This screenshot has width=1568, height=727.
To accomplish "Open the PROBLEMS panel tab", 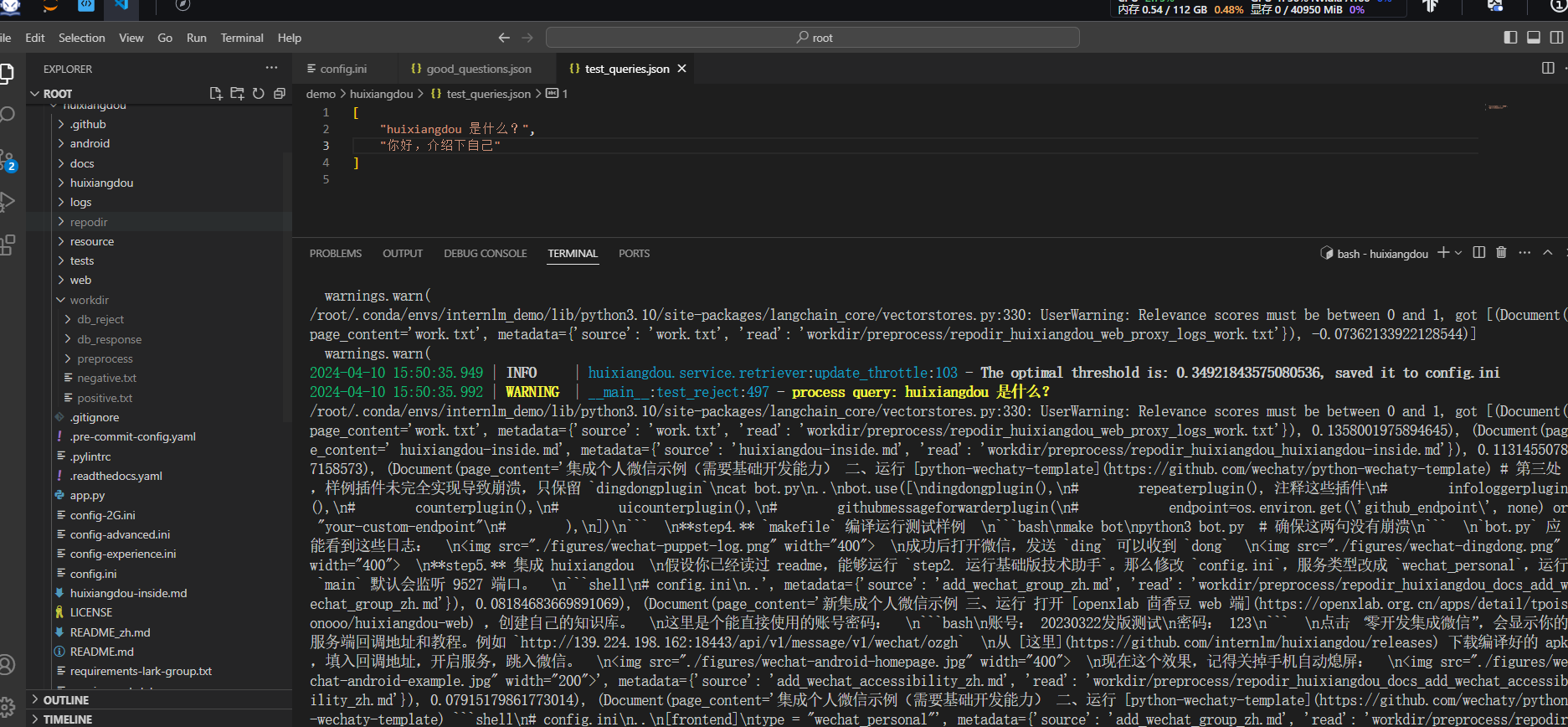I will click(x=336, y=253).
